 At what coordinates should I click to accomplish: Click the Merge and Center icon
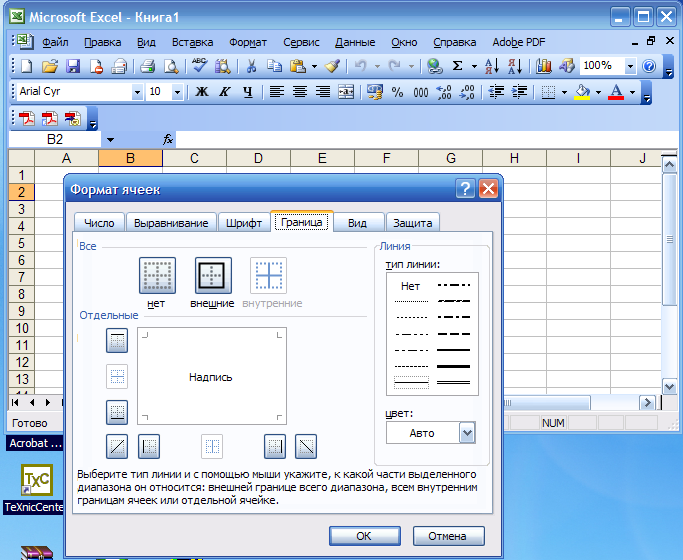click(x=346, y=92)
